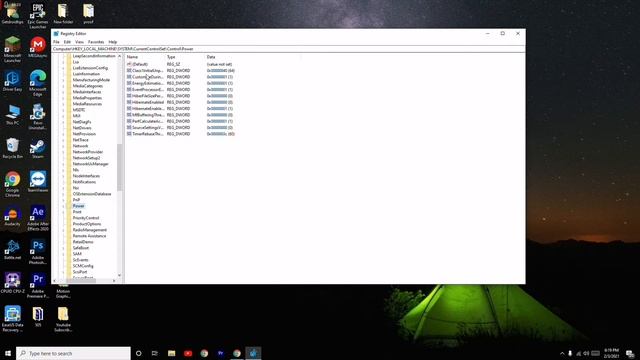Select the HiberFileSizePer... value icon

pyautogui.click(x=129, y=96)
